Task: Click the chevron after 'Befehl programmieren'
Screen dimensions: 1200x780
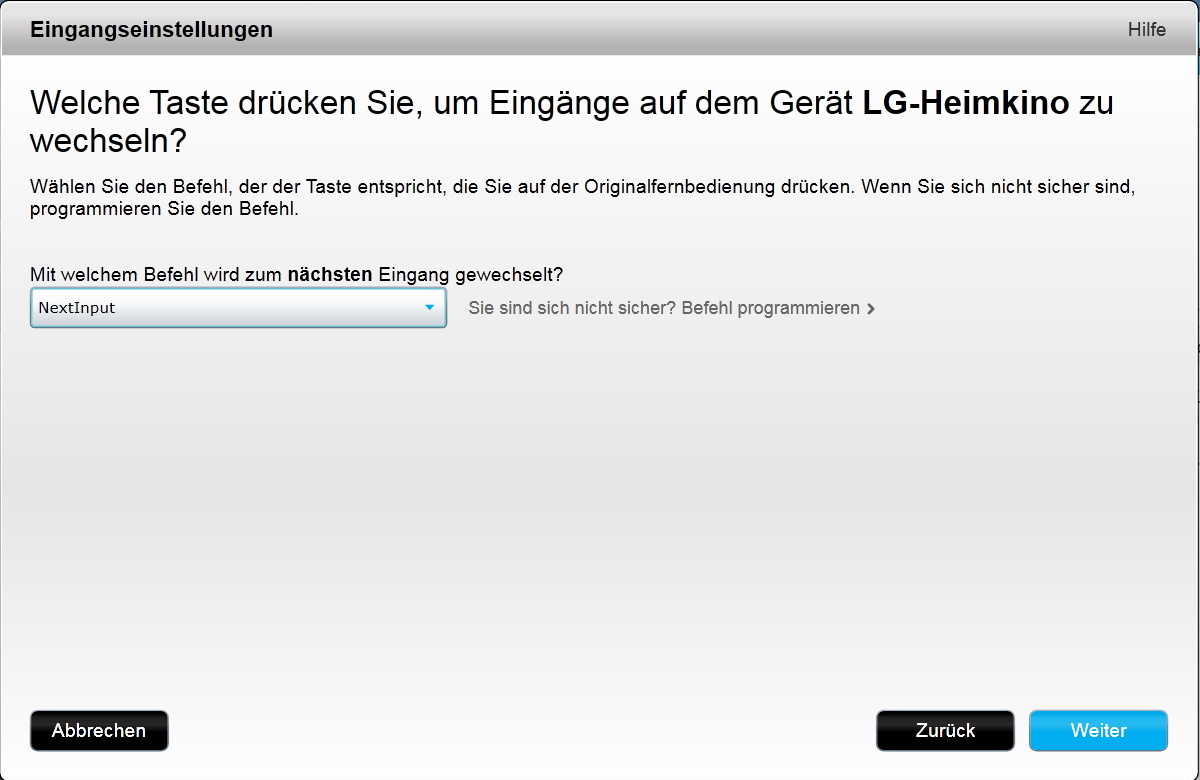Action: 871,309
